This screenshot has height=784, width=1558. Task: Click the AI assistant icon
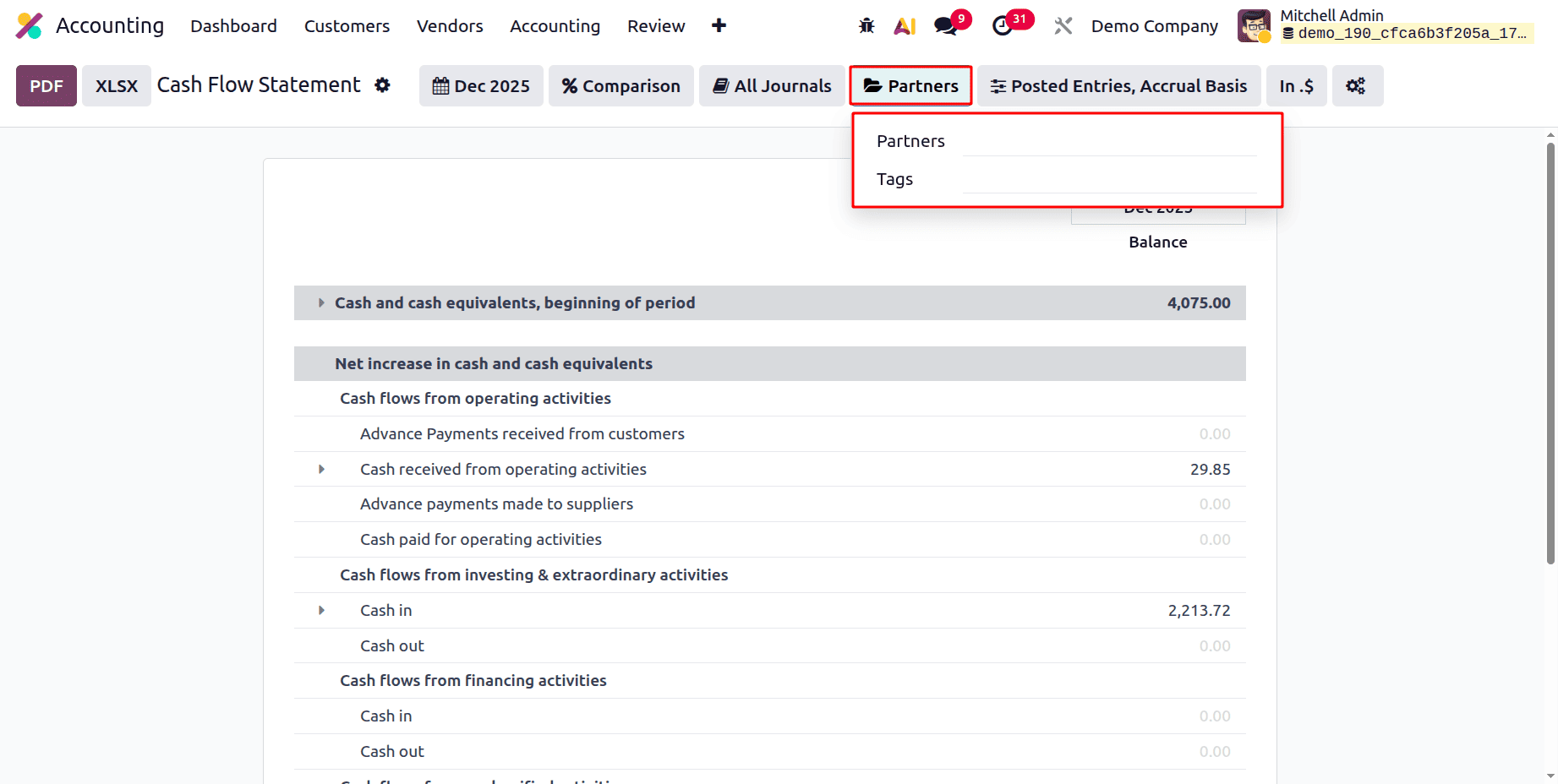coord(905,25)
